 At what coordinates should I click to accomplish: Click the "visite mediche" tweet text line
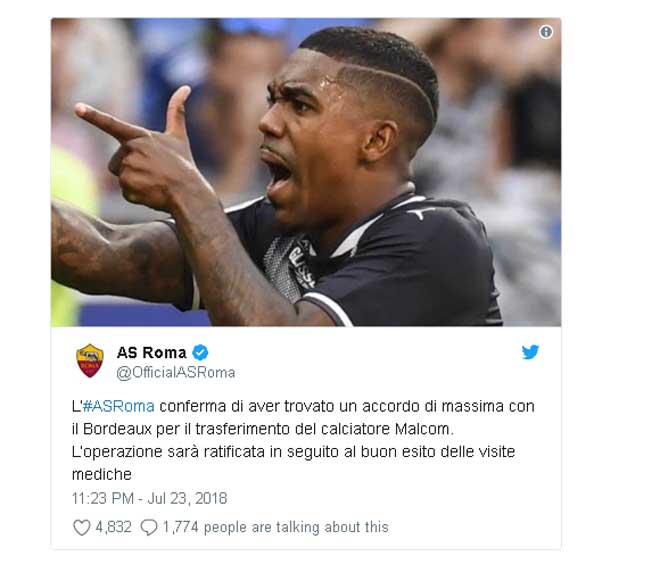[x=102, y=474]
